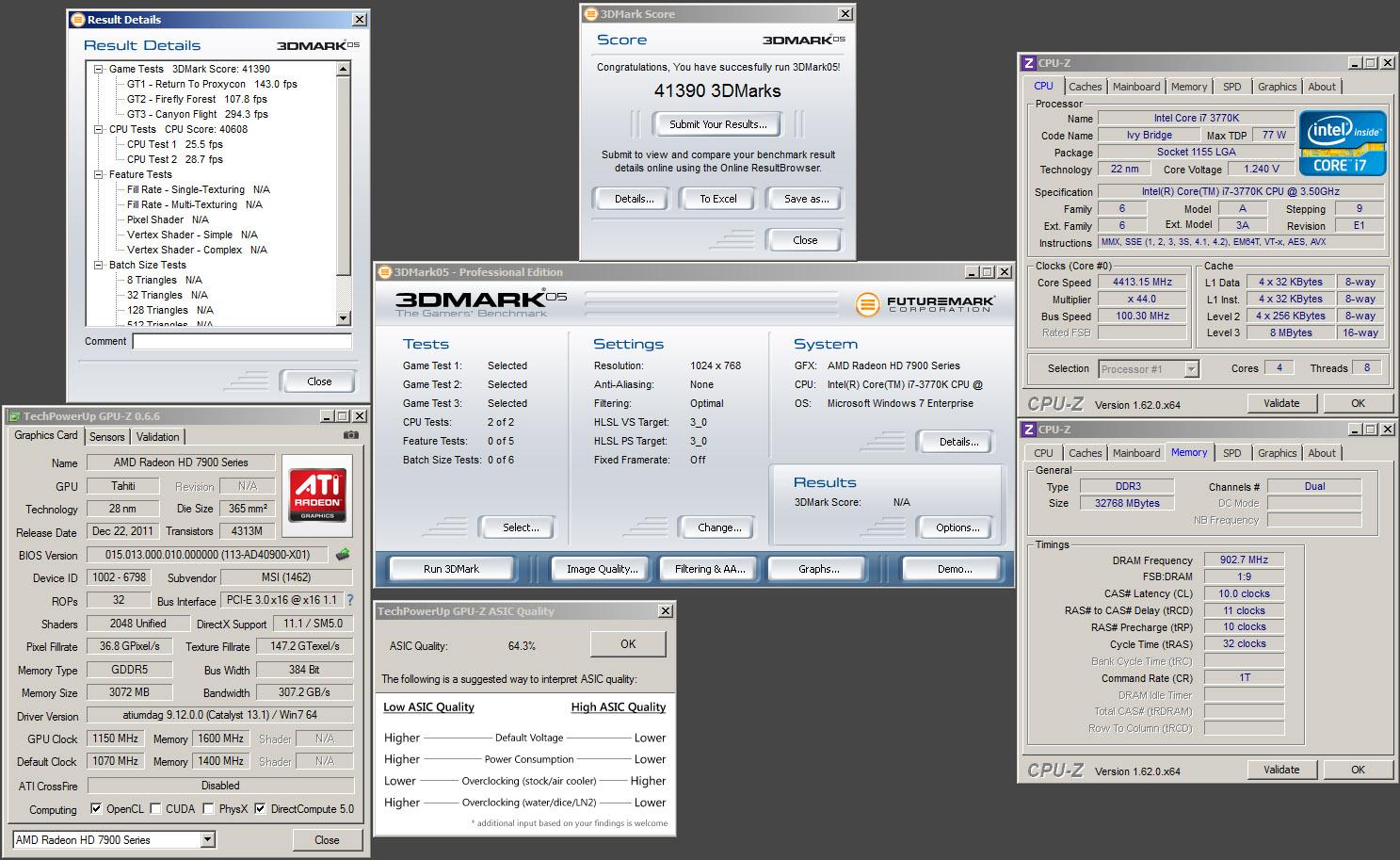Click the Save as button
The height and width of the screenshot is (860, 1400).
tap(806, 199)
